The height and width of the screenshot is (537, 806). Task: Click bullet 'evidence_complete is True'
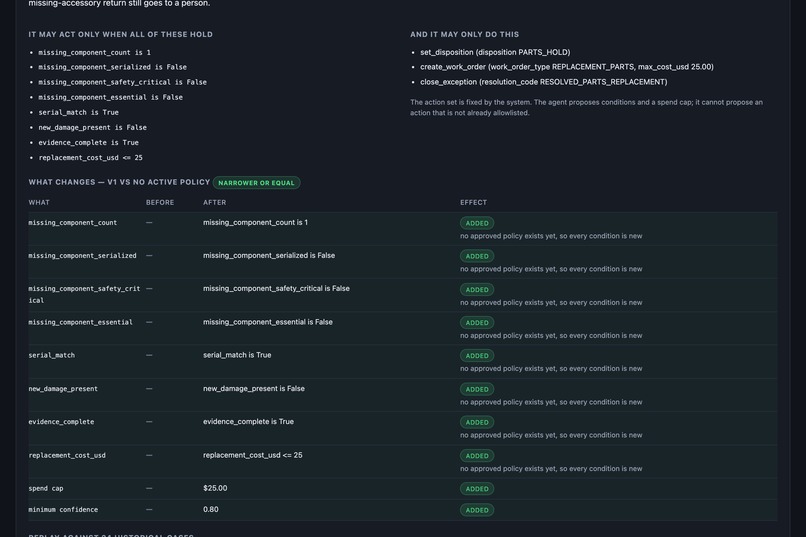click(88, 142)
